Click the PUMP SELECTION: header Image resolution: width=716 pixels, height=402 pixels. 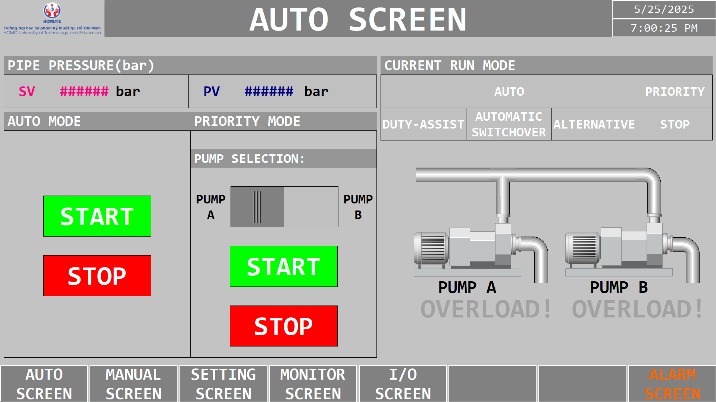(x=284, y=159)
